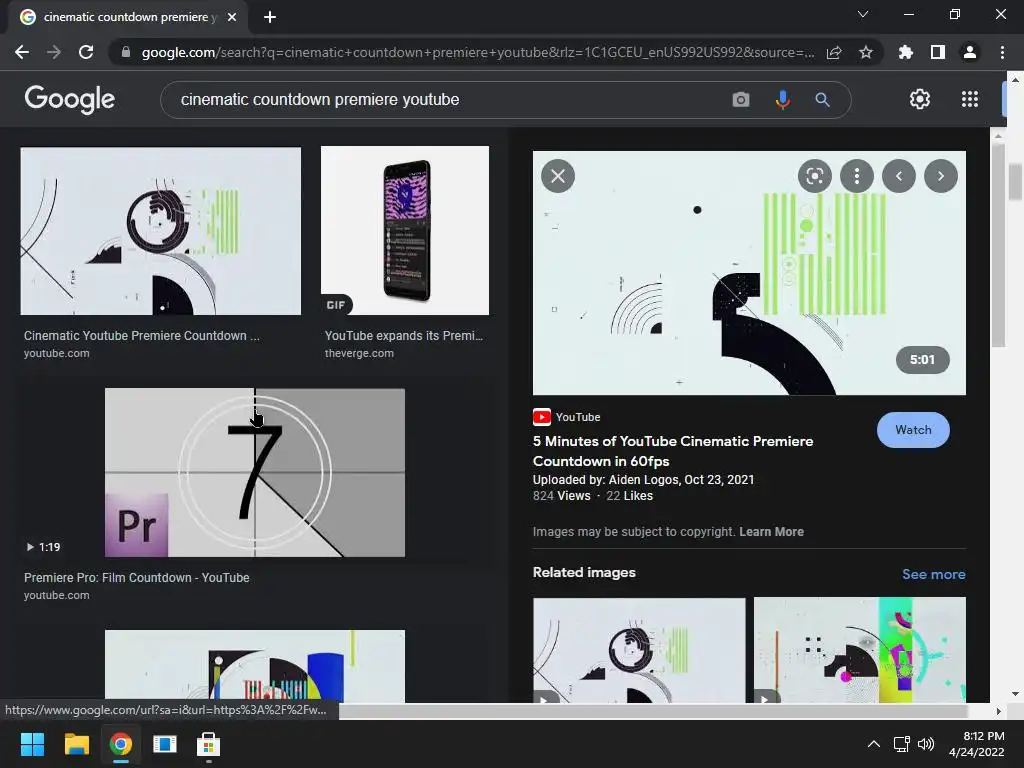The height and width of the screenshot is (768, 1024).
Task: Close the cinematic countdown premiere tab
Action: 232,17
